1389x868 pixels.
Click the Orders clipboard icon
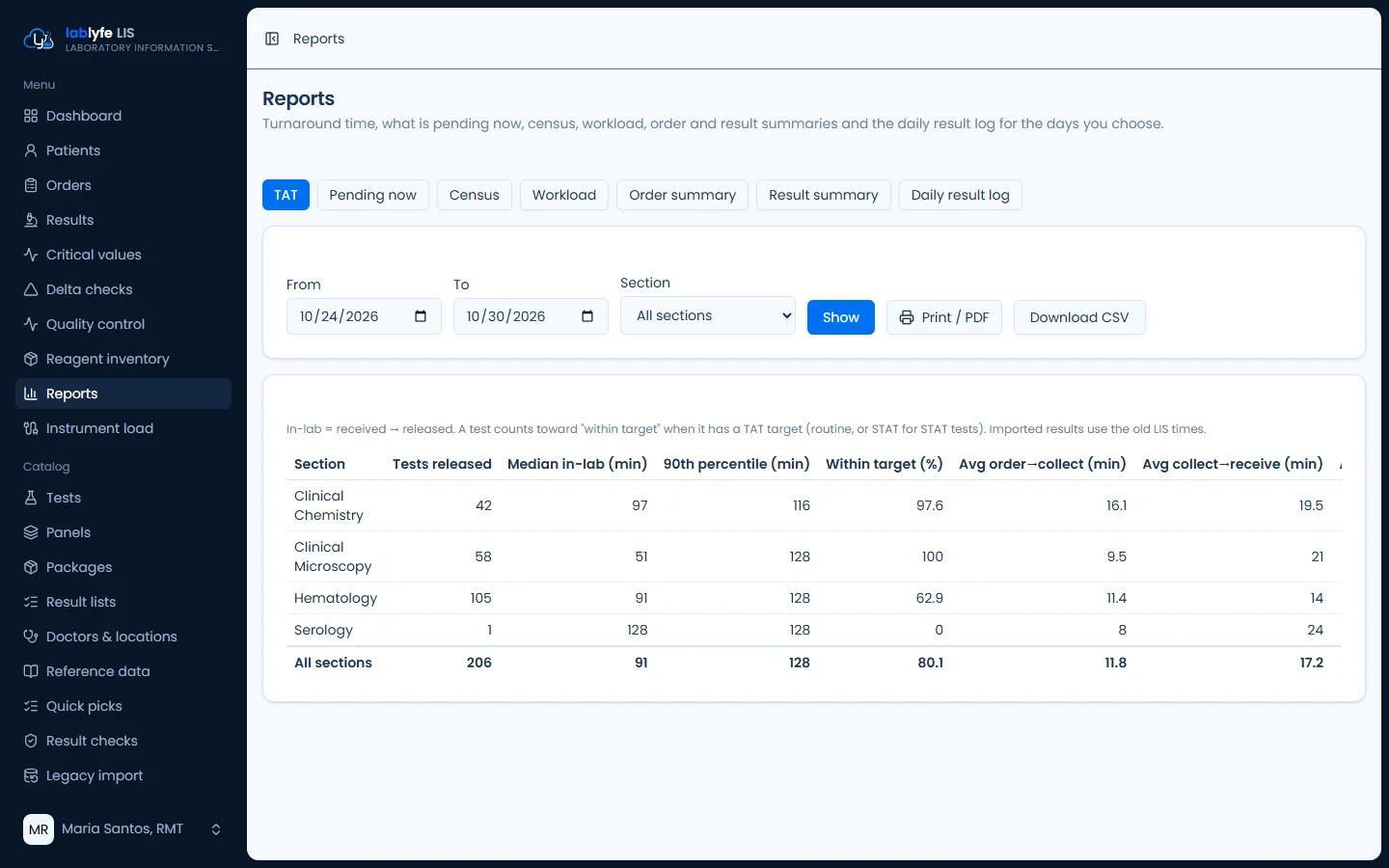[x=31, y=185]
